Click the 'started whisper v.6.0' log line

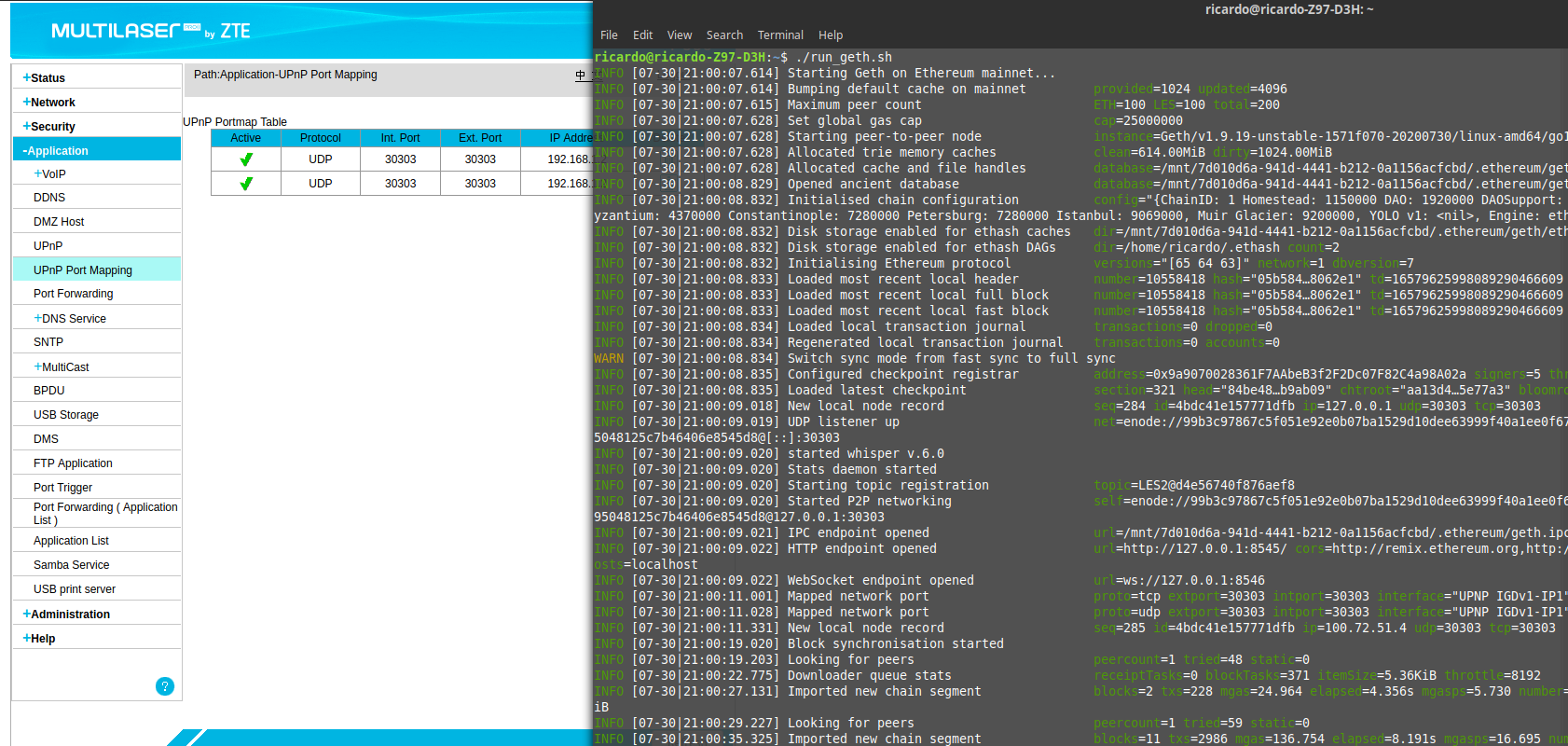coord(865,453)
